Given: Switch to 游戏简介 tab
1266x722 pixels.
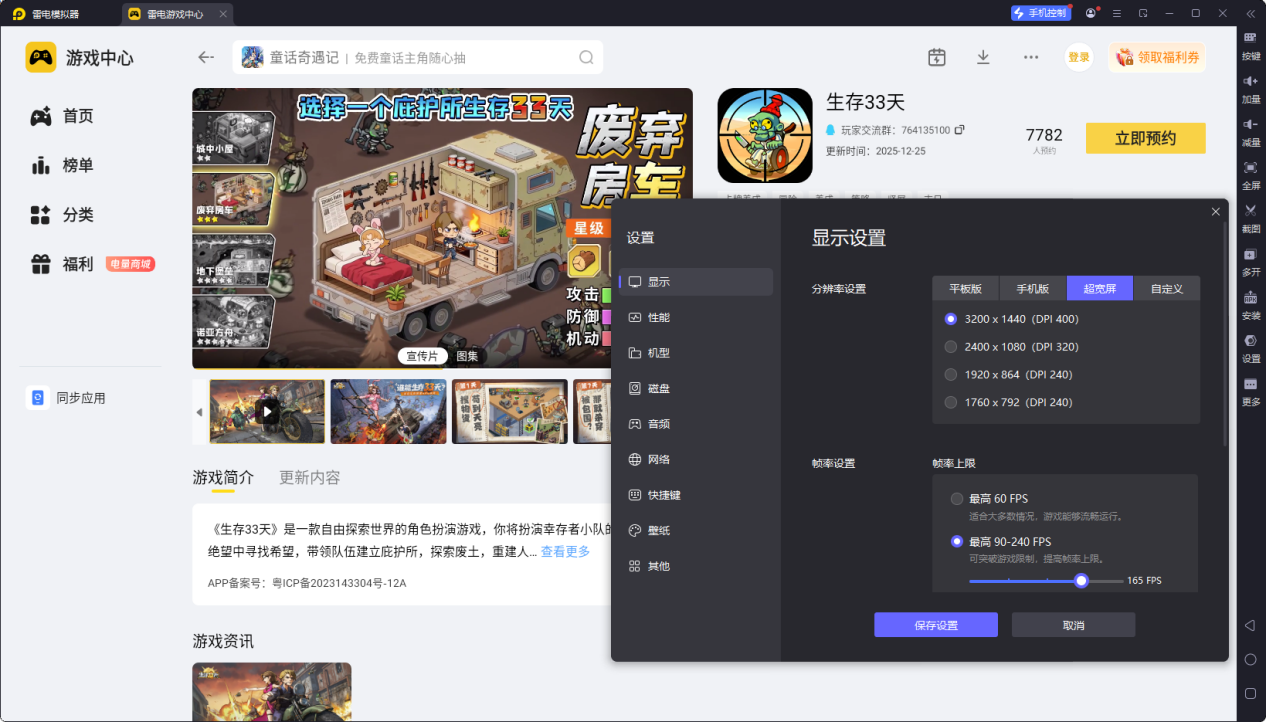Looking at the screenshot, I should 223,478.
